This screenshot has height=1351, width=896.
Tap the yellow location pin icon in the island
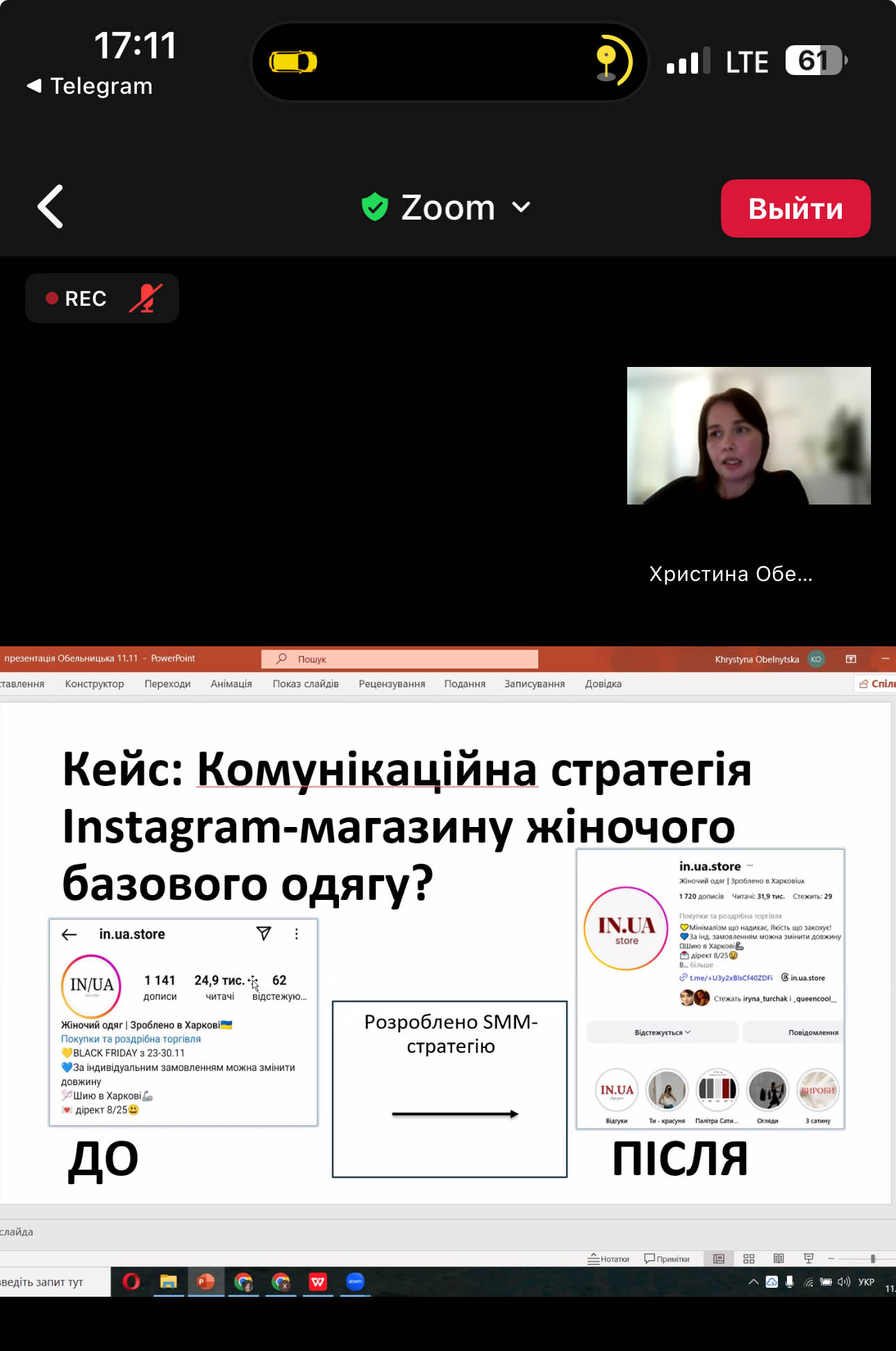tap(606, 63)
